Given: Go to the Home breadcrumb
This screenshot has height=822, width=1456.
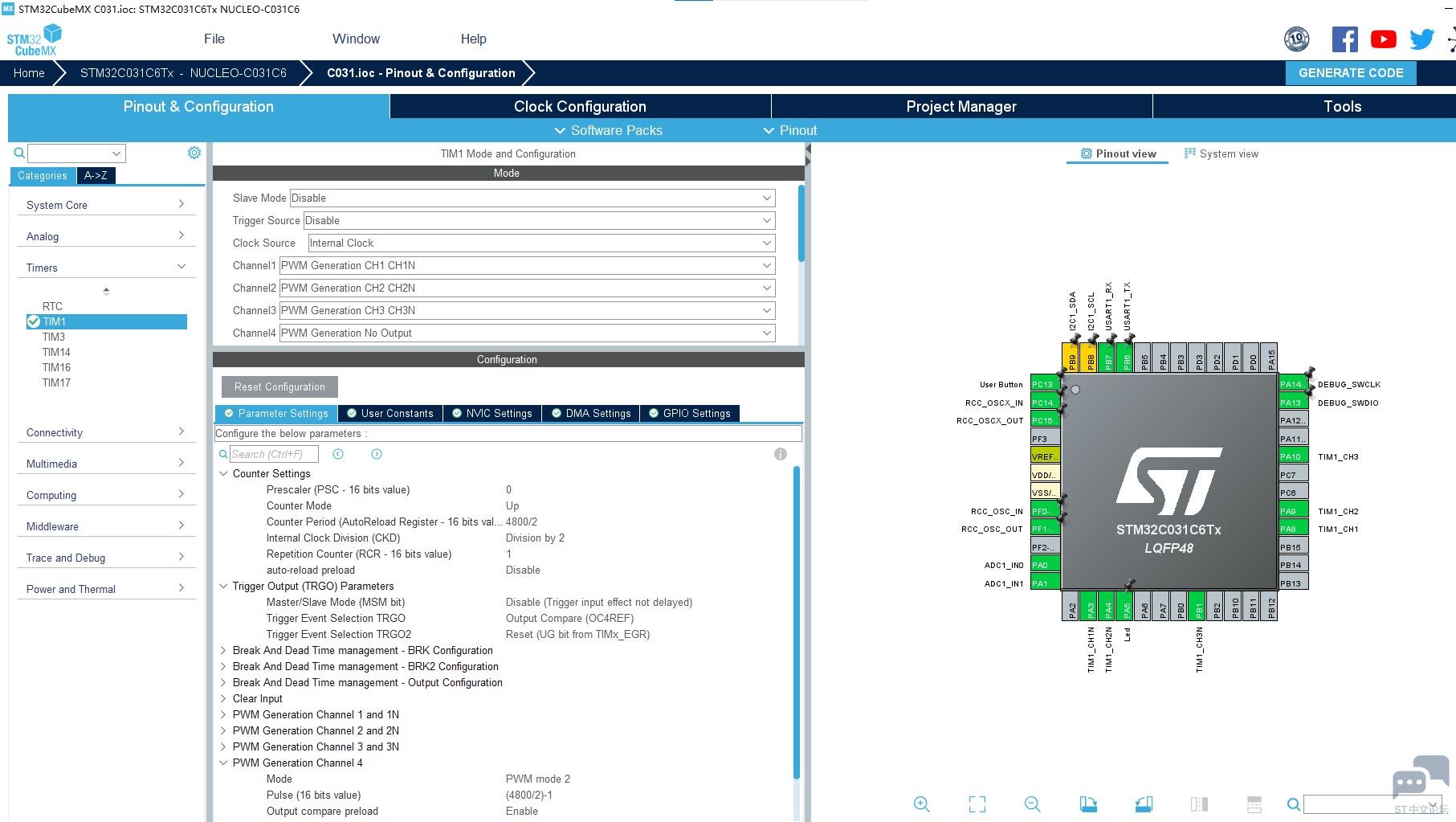Looking at the screenshot, I should coord(29,72).
